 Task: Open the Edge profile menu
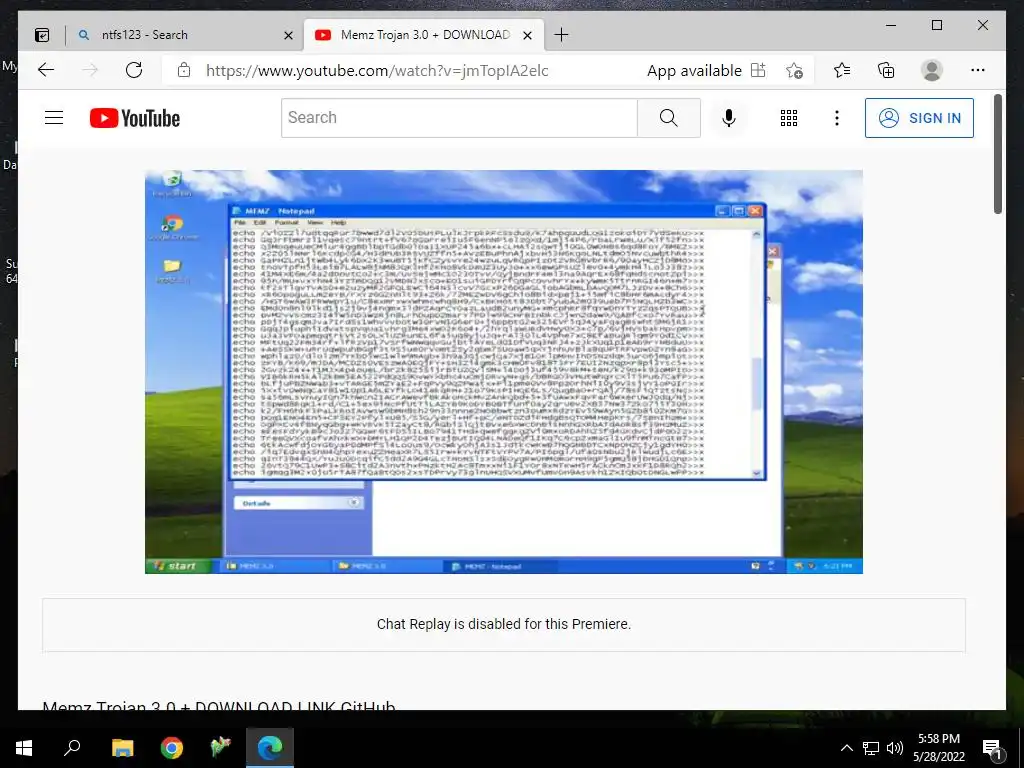(932, 70)
